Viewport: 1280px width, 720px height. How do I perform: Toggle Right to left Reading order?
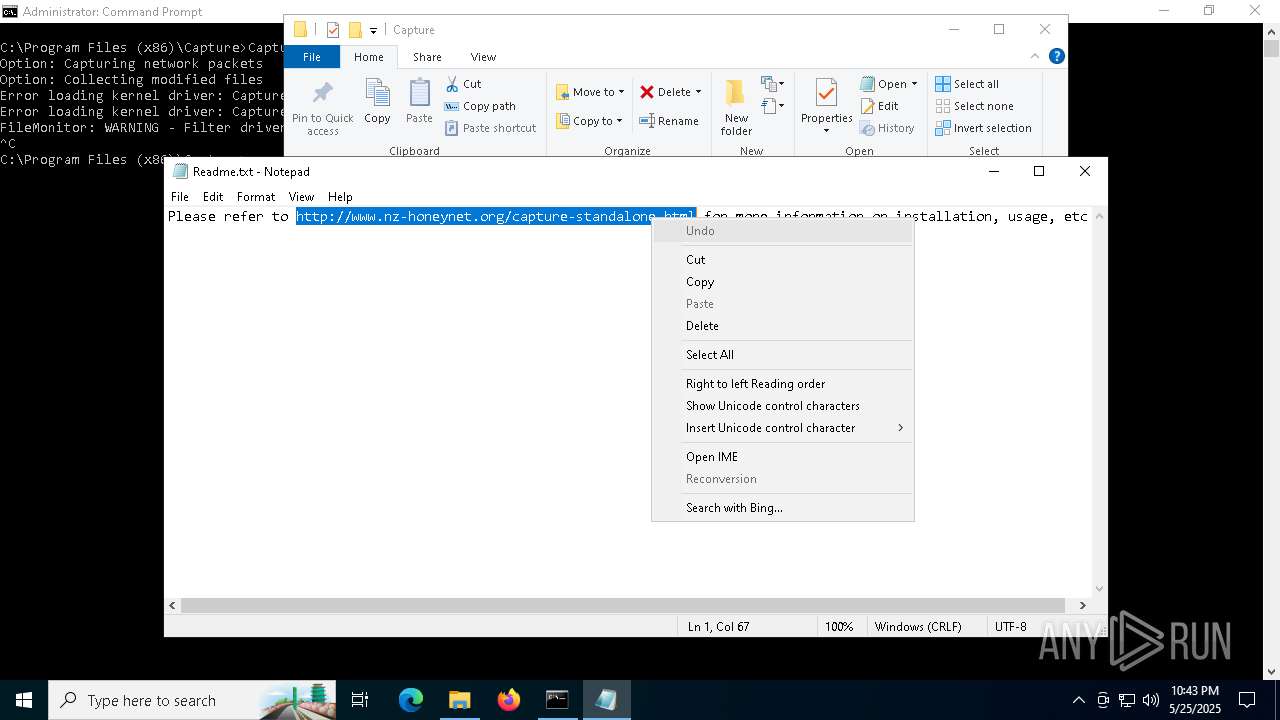point(782,384)
